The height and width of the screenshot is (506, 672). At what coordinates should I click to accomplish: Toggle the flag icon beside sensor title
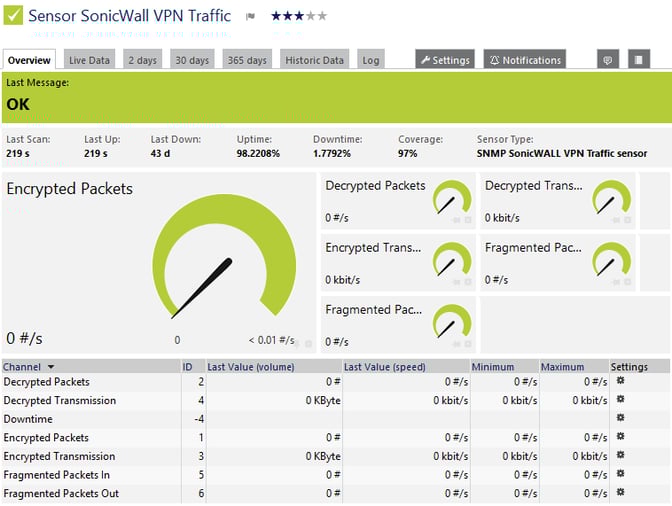pos(250,16)
